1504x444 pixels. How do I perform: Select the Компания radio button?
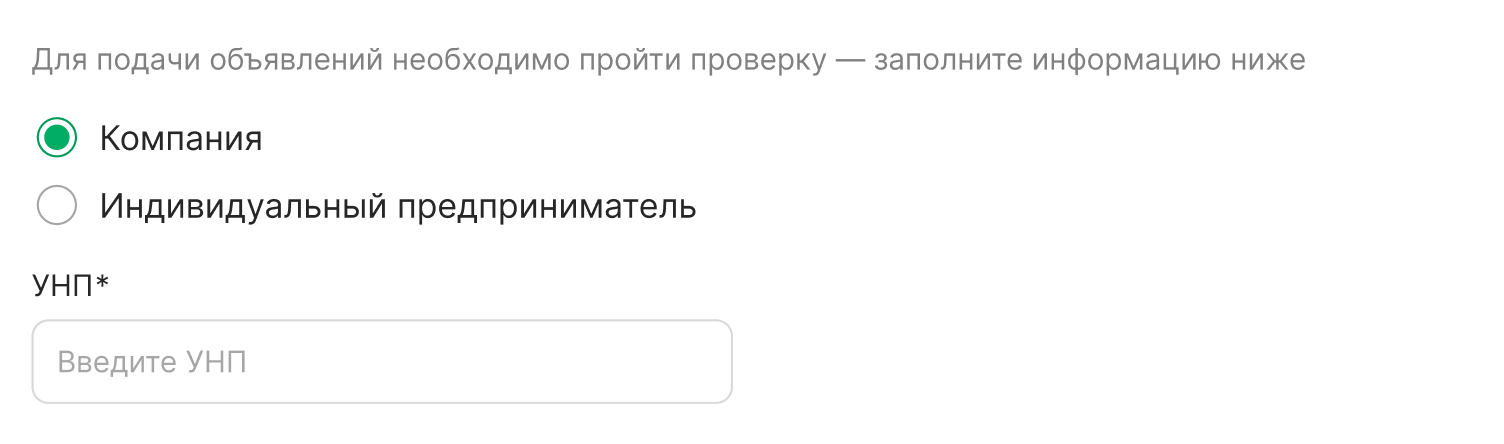click(x=57, y=138)
